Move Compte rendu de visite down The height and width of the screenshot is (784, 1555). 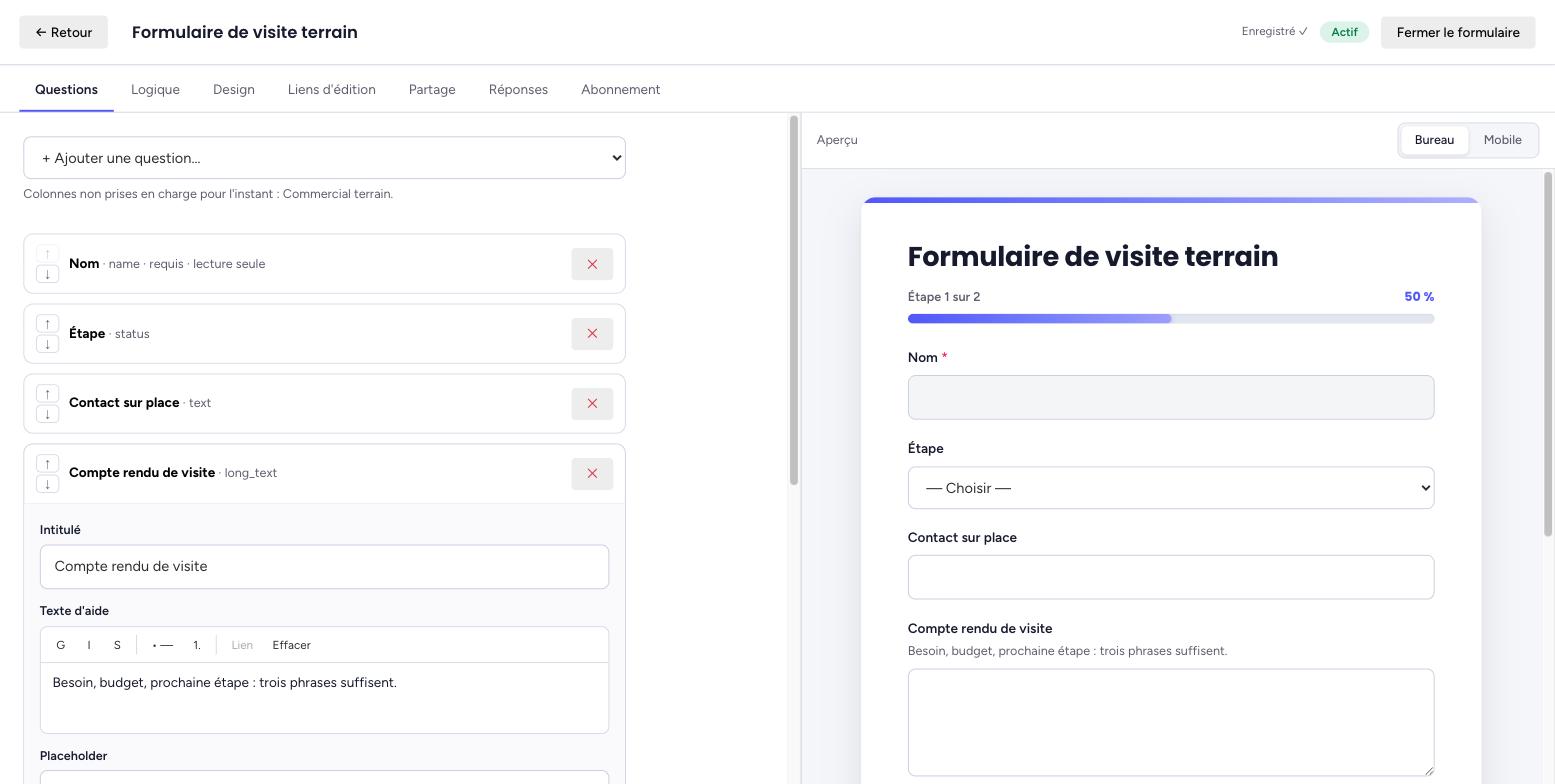pyautogui.click(x=47, y=484)
